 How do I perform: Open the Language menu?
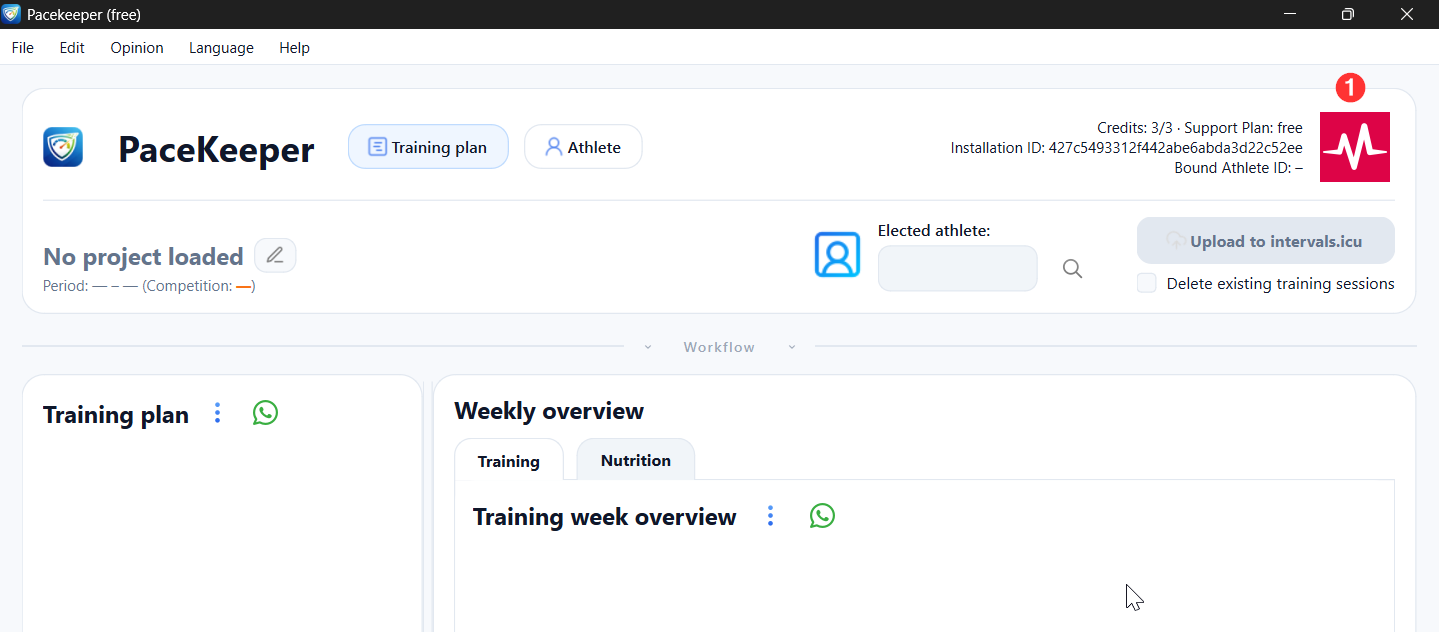[x=221, y=48]
